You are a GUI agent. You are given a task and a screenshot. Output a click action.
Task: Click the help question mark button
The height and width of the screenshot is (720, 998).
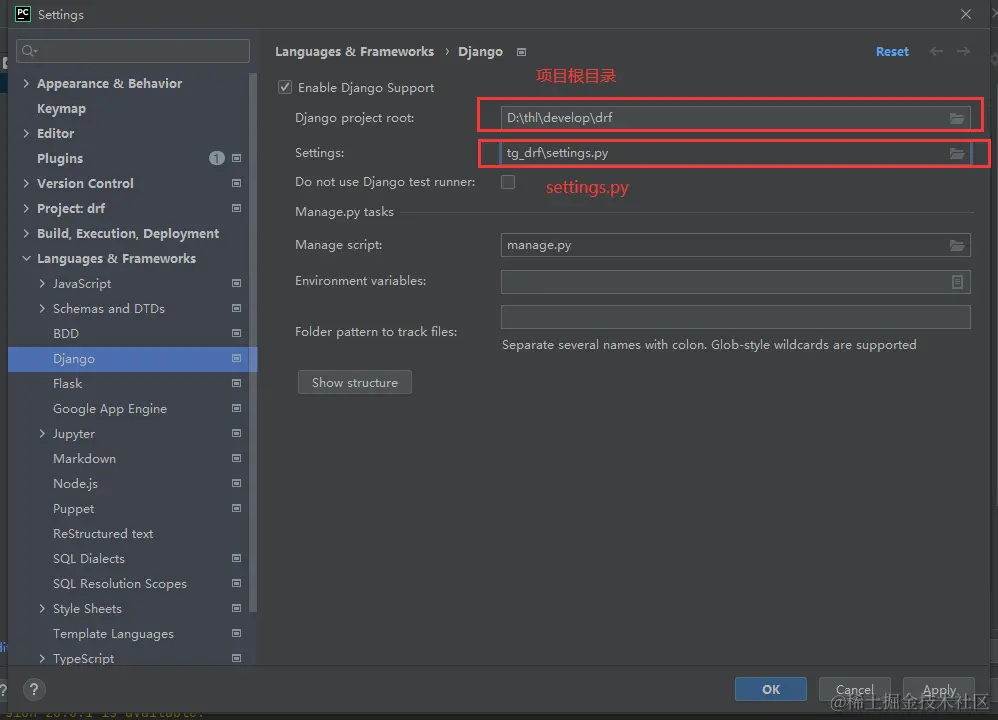point(34,689)
